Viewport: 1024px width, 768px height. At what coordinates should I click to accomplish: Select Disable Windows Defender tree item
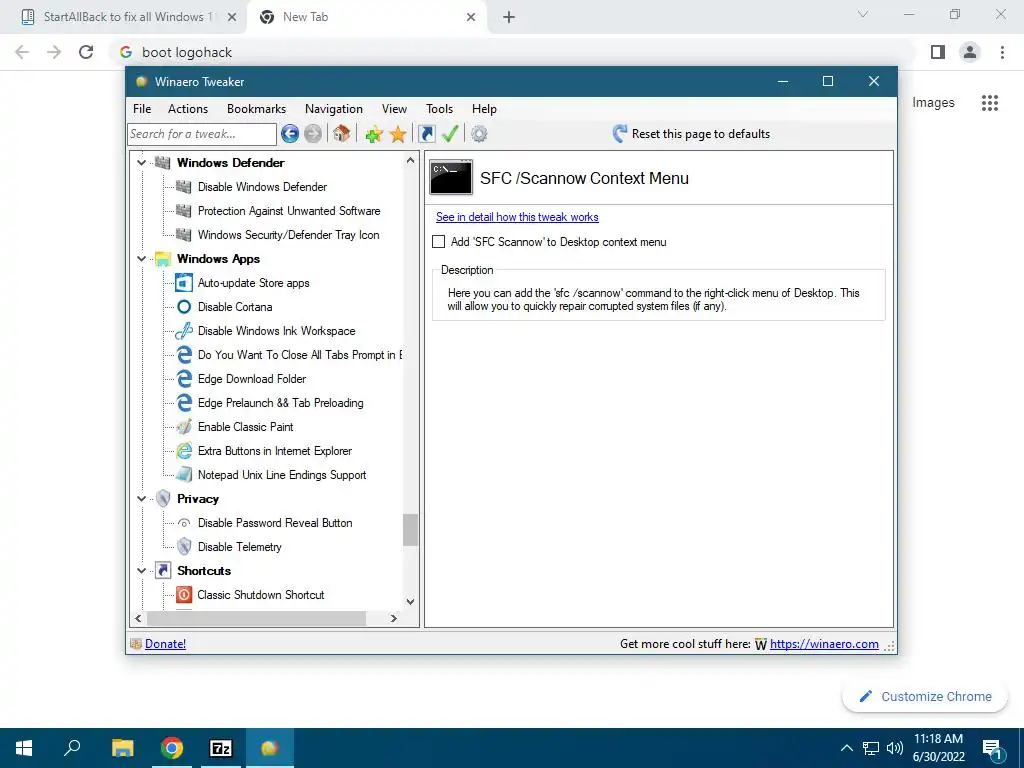click(262, 187)
